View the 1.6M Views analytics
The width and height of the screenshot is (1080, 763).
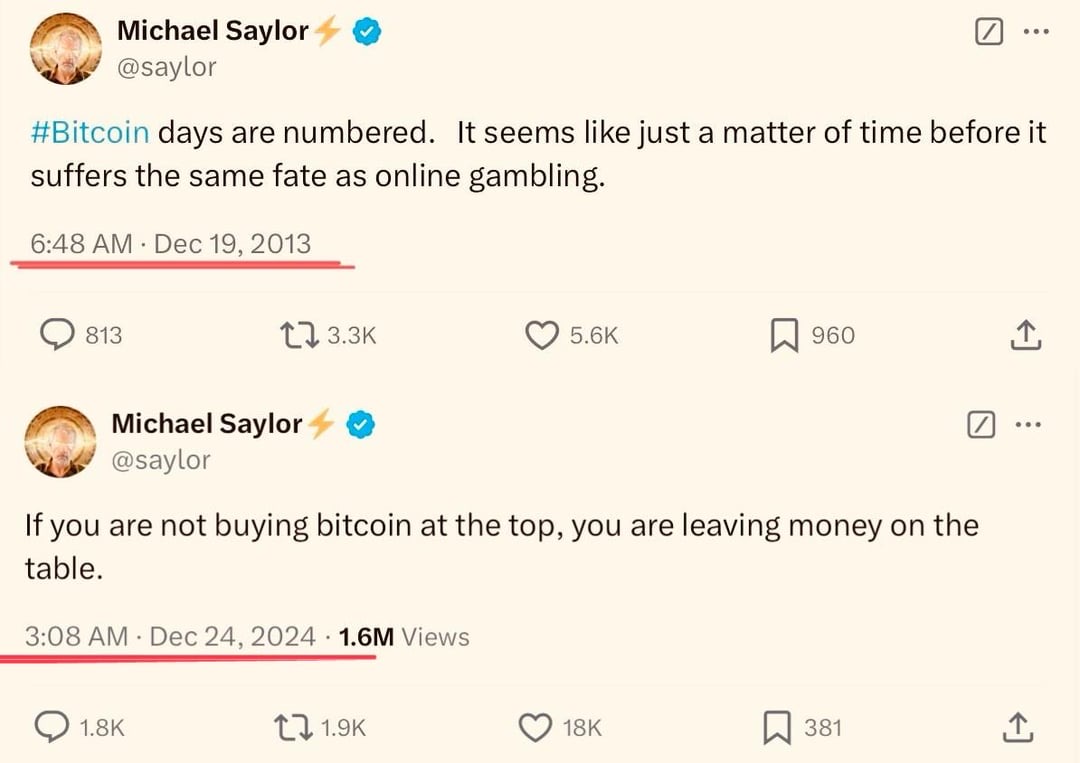[x=404, y=636]
